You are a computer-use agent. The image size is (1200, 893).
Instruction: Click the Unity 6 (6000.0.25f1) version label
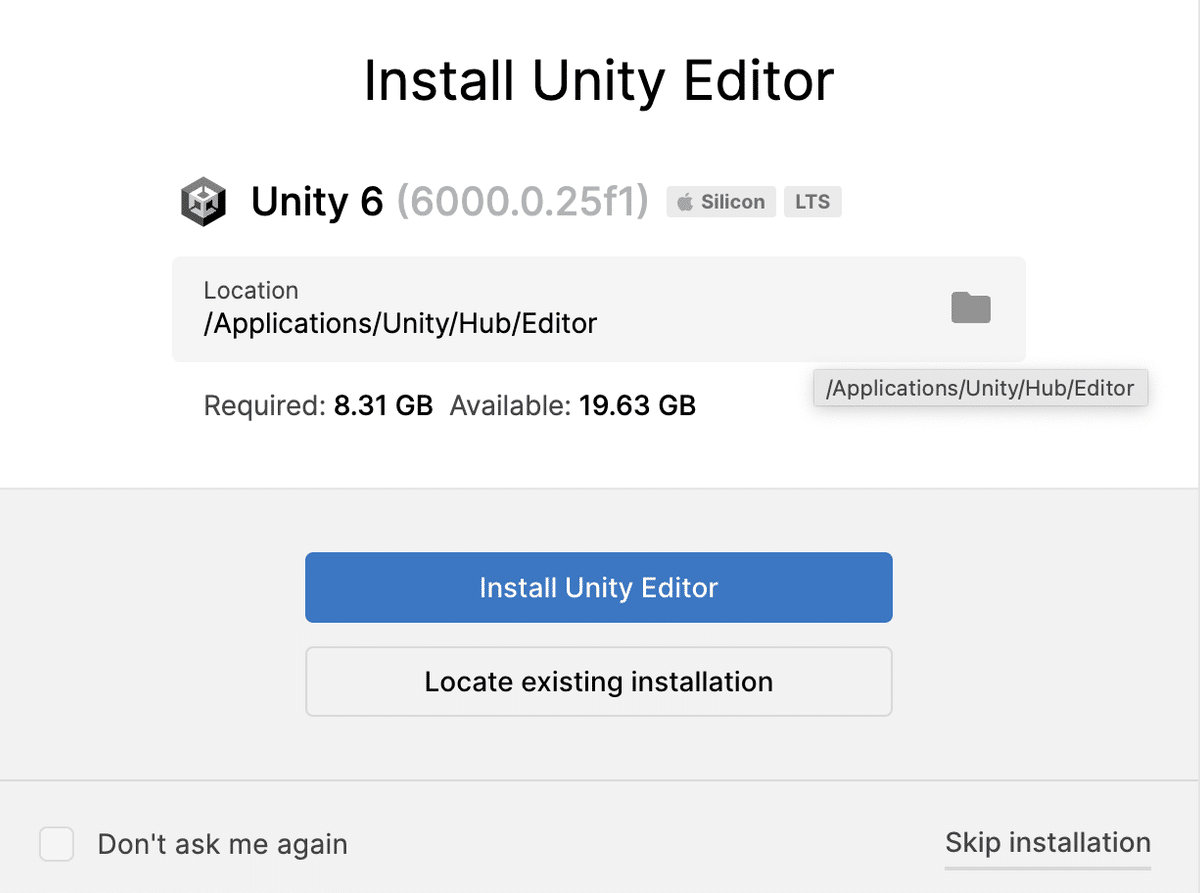(450, 201)
